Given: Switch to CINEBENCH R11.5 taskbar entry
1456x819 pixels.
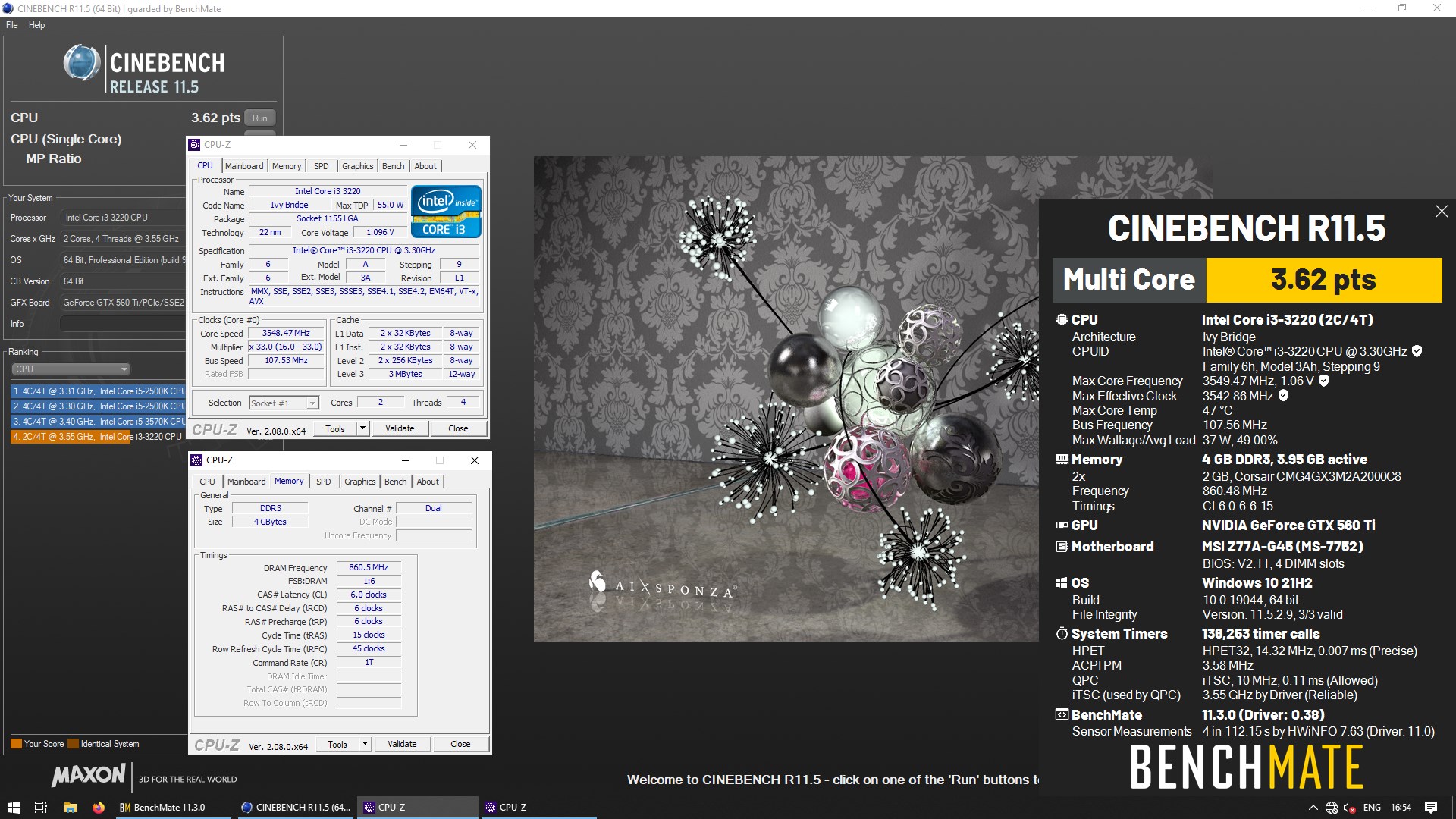Looking at the screenshot, I should click(294, 808).
